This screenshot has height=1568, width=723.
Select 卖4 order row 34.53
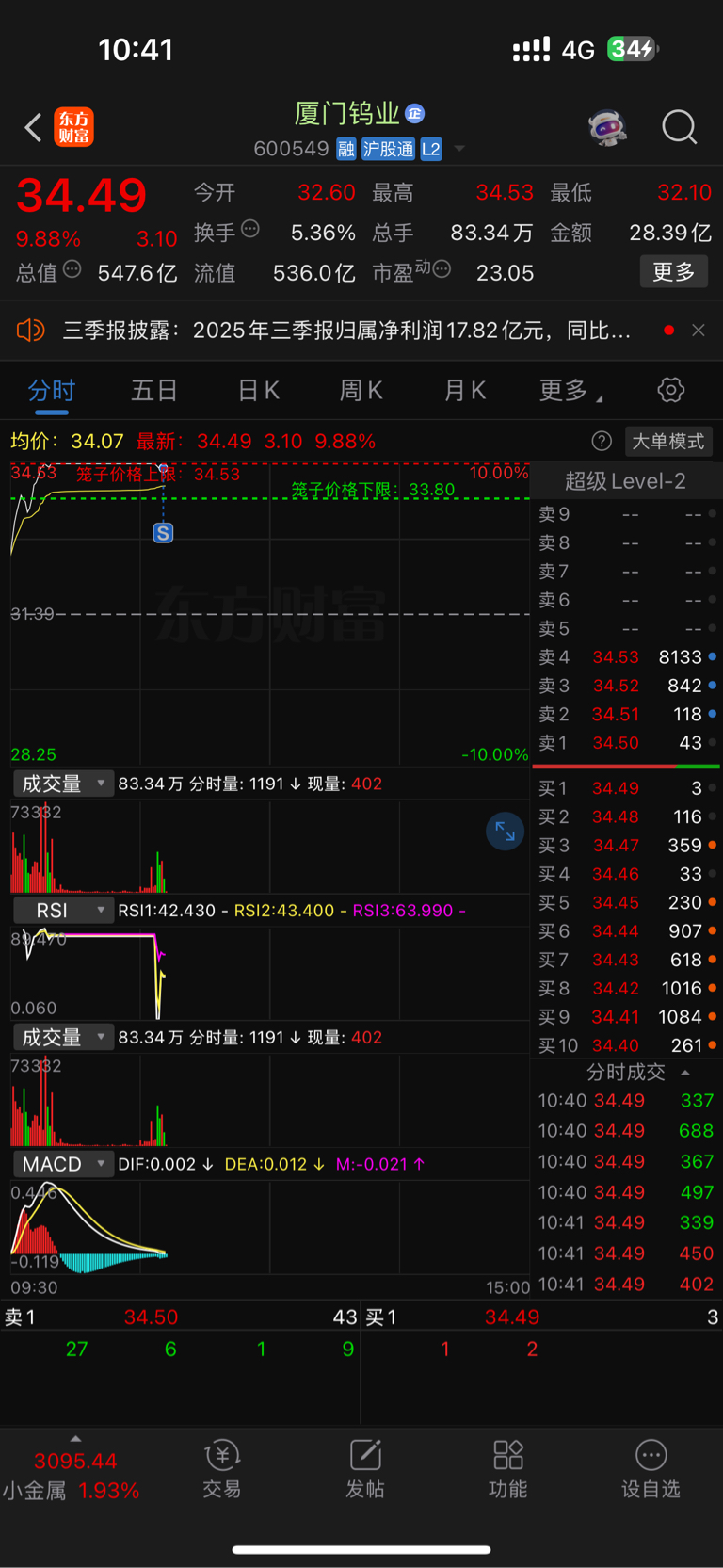click(627, 657)
